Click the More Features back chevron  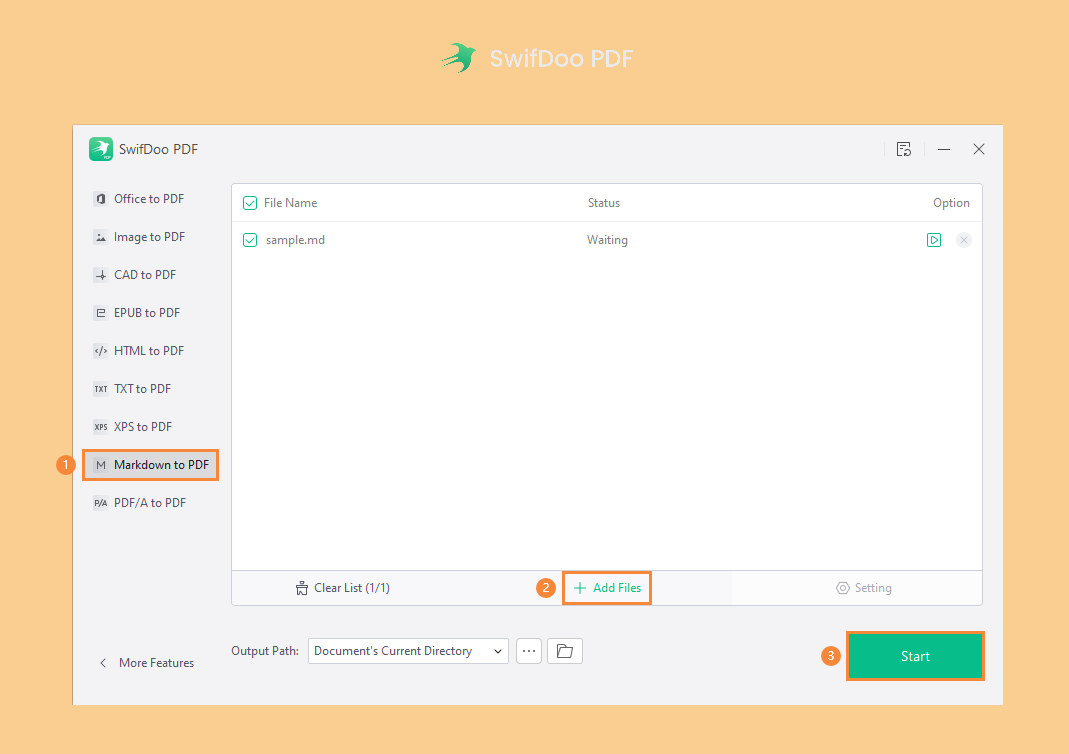coord(103,663)
